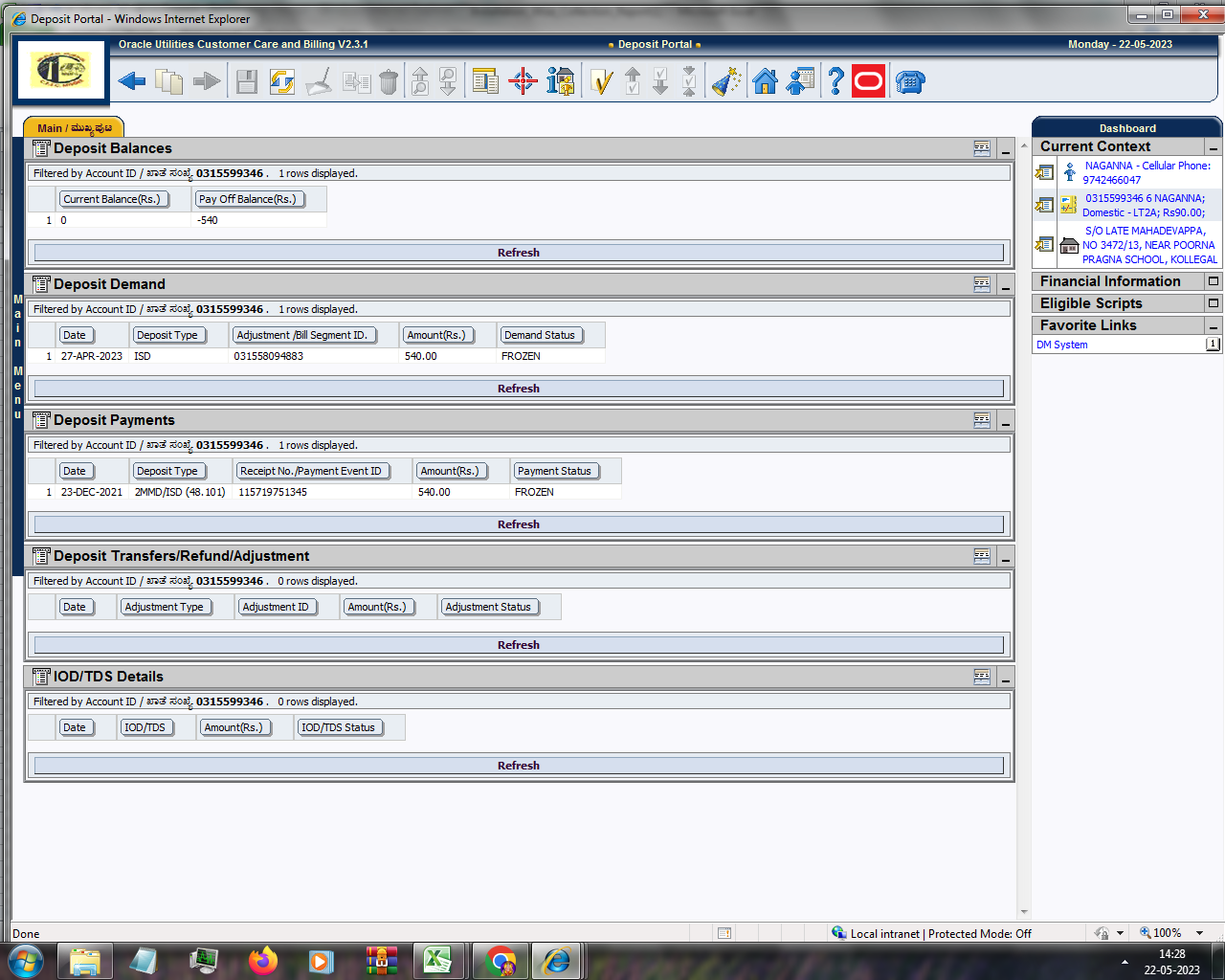Expand the Financial Information dashboard section
Screen dimensions: 1225x980
click(1214, 281)
